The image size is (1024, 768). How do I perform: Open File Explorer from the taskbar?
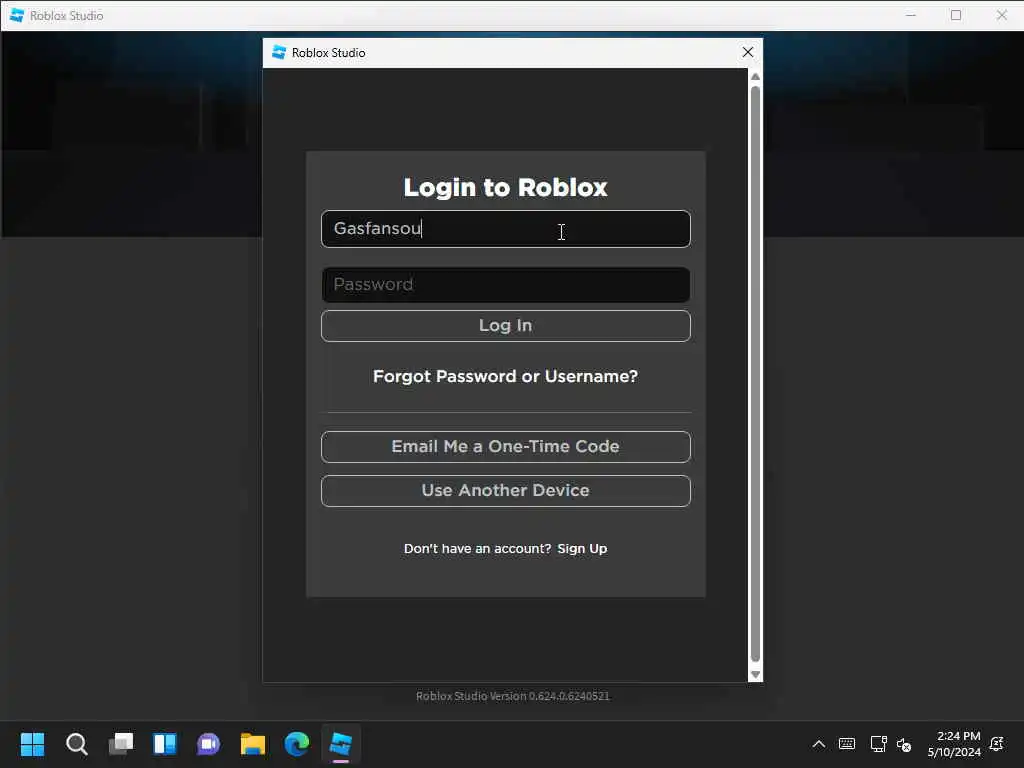pos(253,744)
